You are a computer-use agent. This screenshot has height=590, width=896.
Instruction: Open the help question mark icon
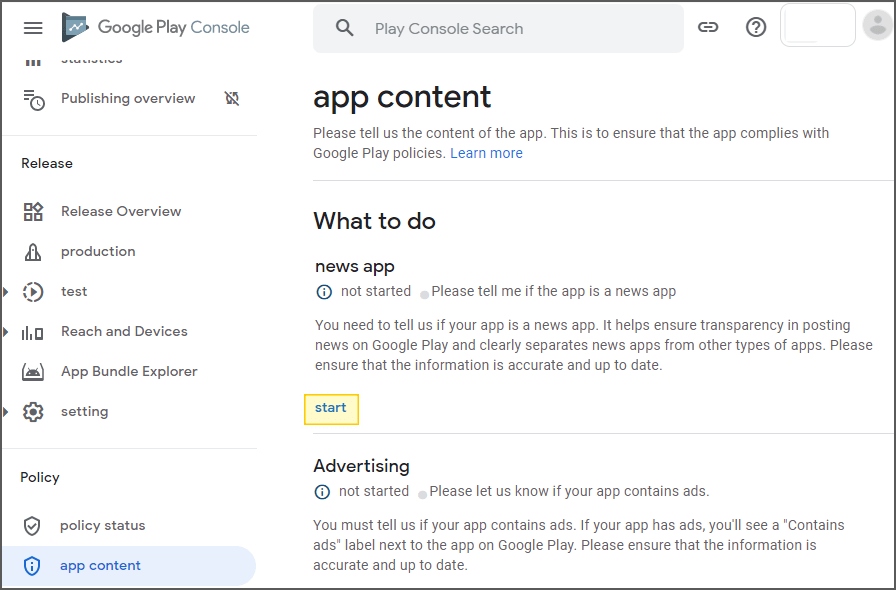click(x=756, y=28)
